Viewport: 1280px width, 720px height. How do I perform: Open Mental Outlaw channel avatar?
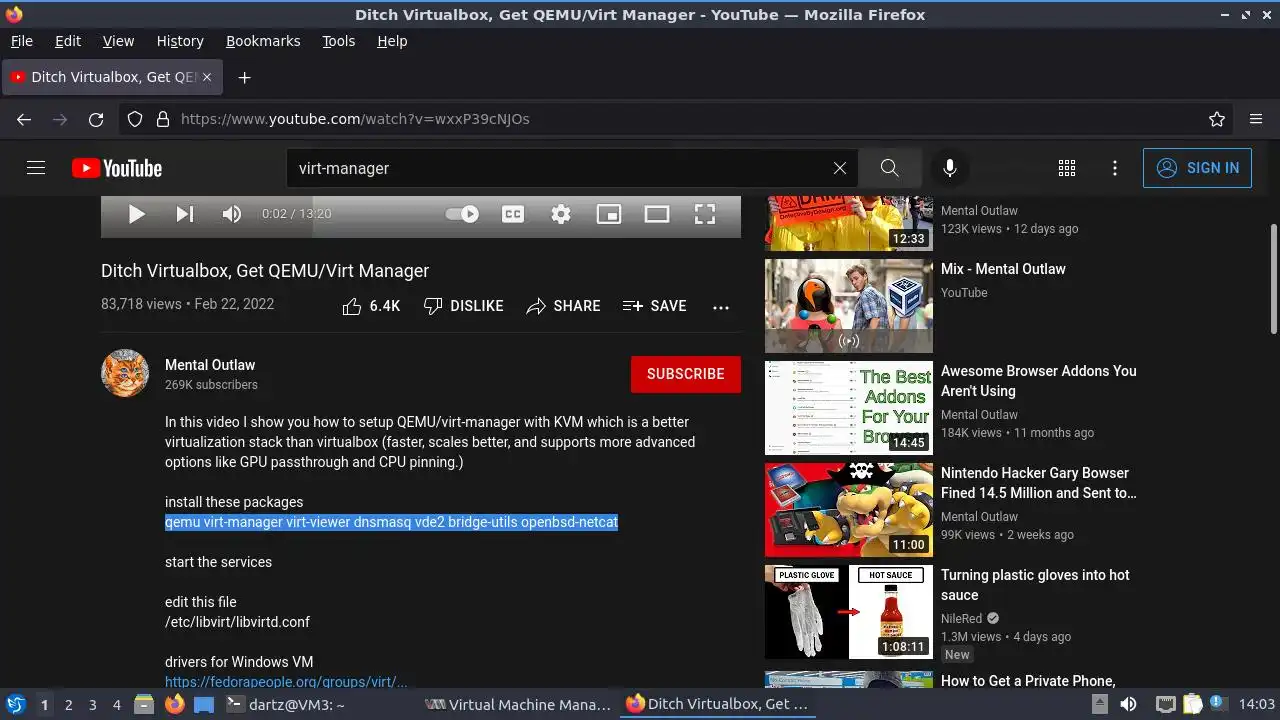(x=125, y=373)
